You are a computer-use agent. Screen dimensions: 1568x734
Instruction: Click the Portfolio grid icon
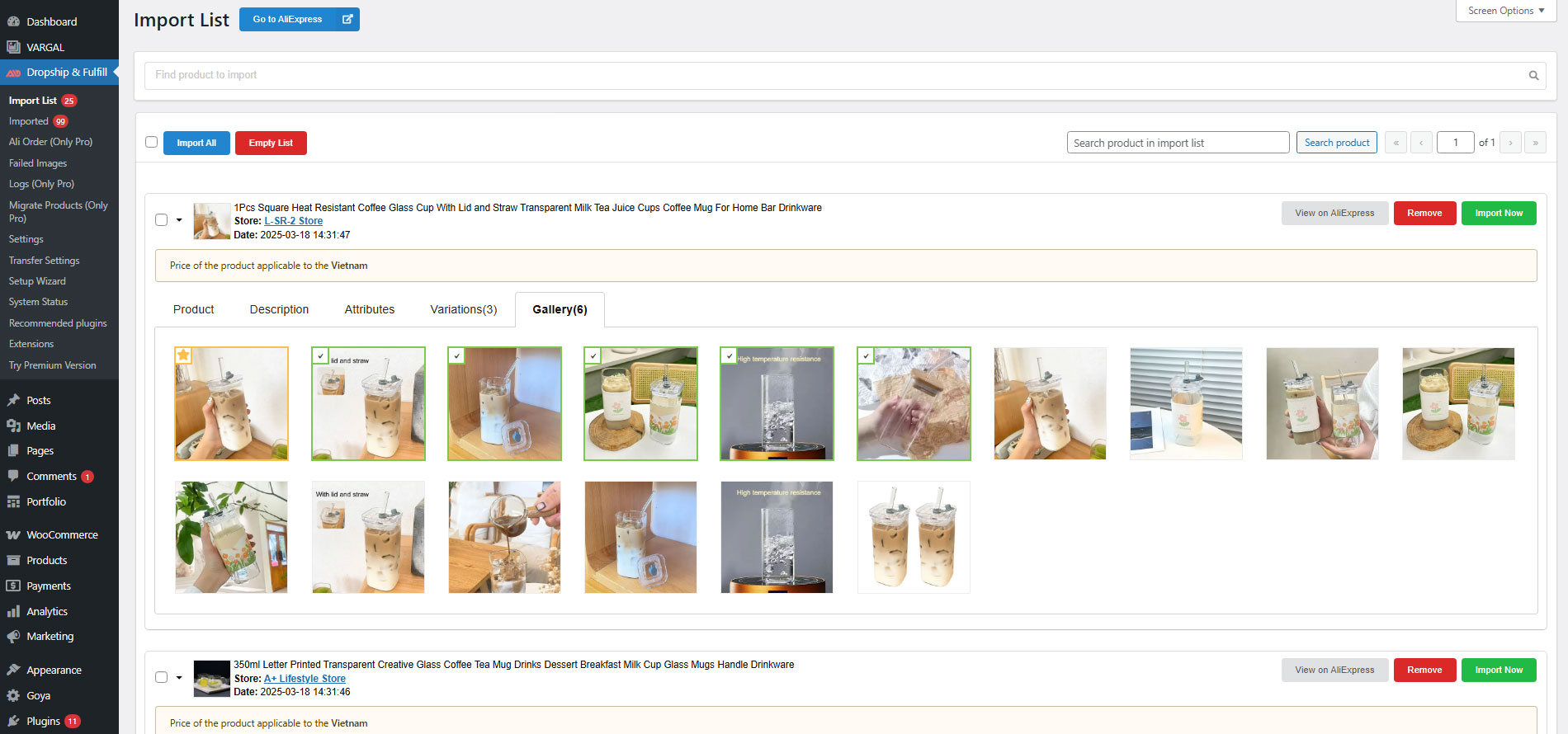click(x=13, y=501)
